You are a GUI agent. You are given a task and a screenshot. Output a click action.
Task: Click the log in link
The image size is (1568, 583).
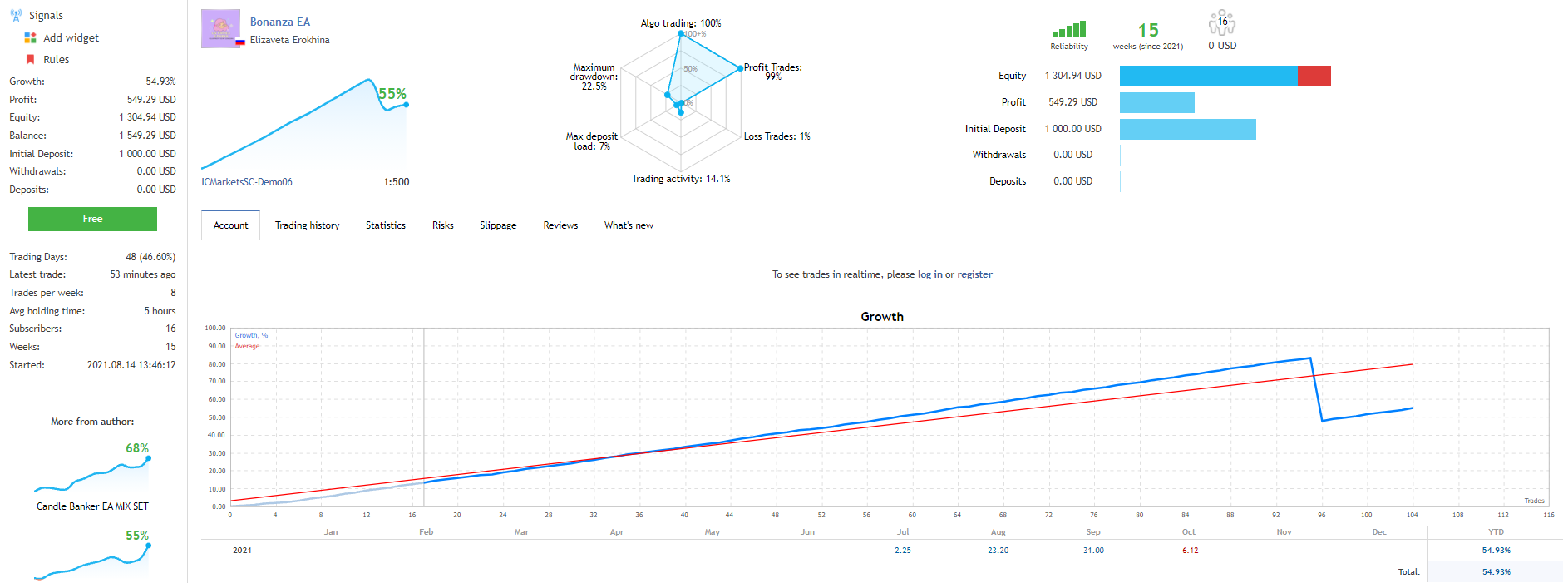[929, 274]
